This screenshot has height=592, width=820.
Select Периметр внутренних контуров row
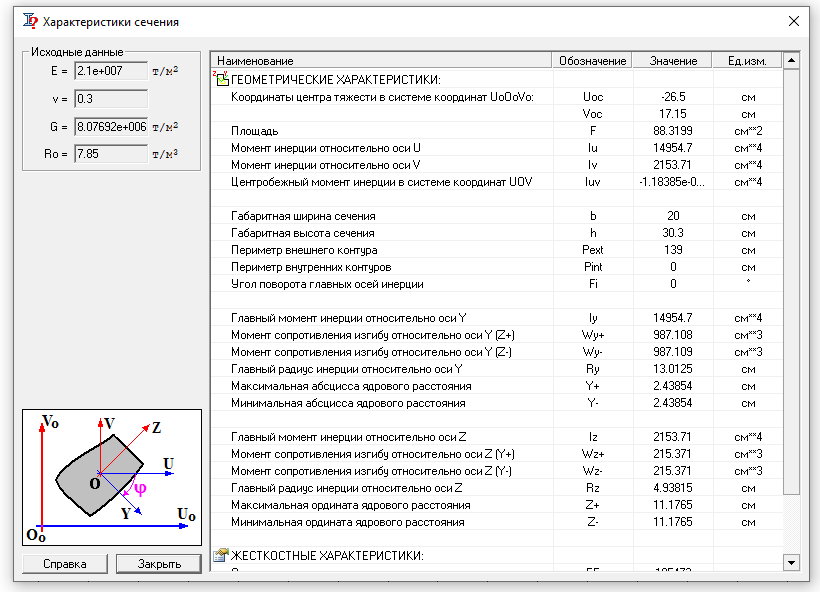[x=497, y=267]
